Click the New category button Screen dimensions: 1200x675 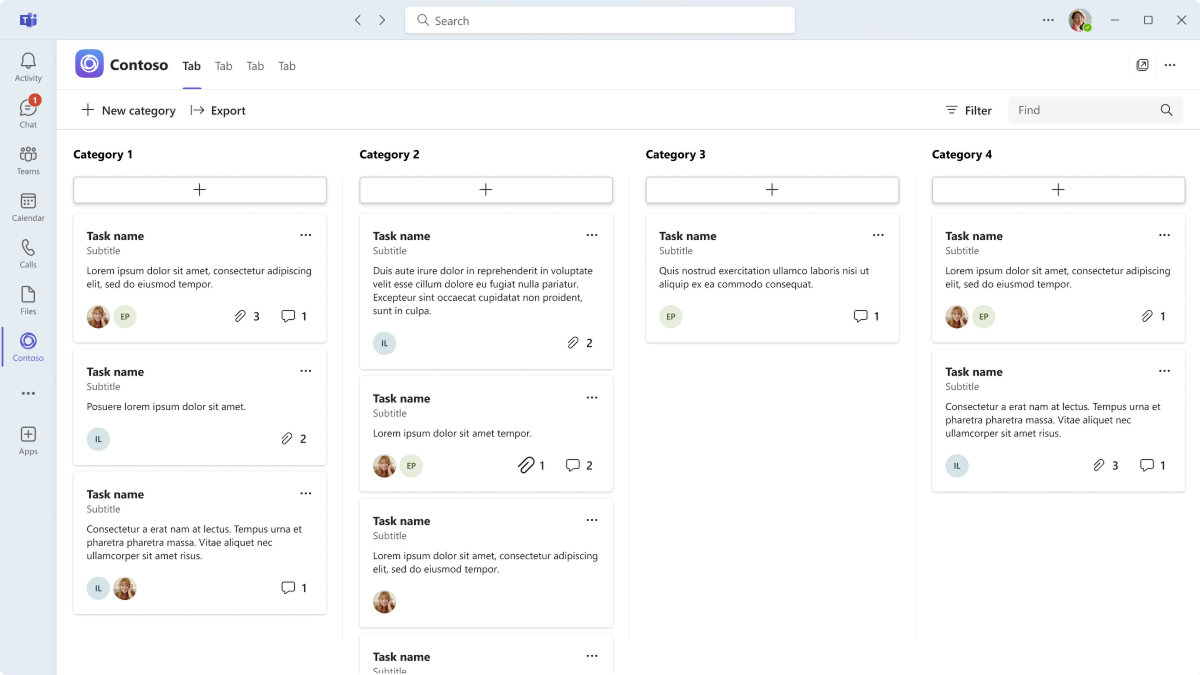coord(128,110)
